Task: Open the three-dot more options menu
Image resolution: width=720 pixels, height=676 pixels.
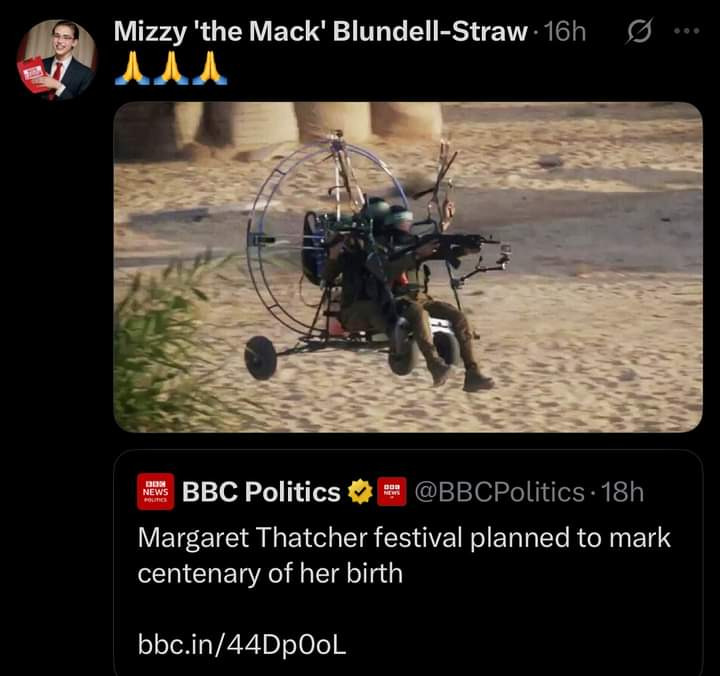Action: (x=686, y=31)
